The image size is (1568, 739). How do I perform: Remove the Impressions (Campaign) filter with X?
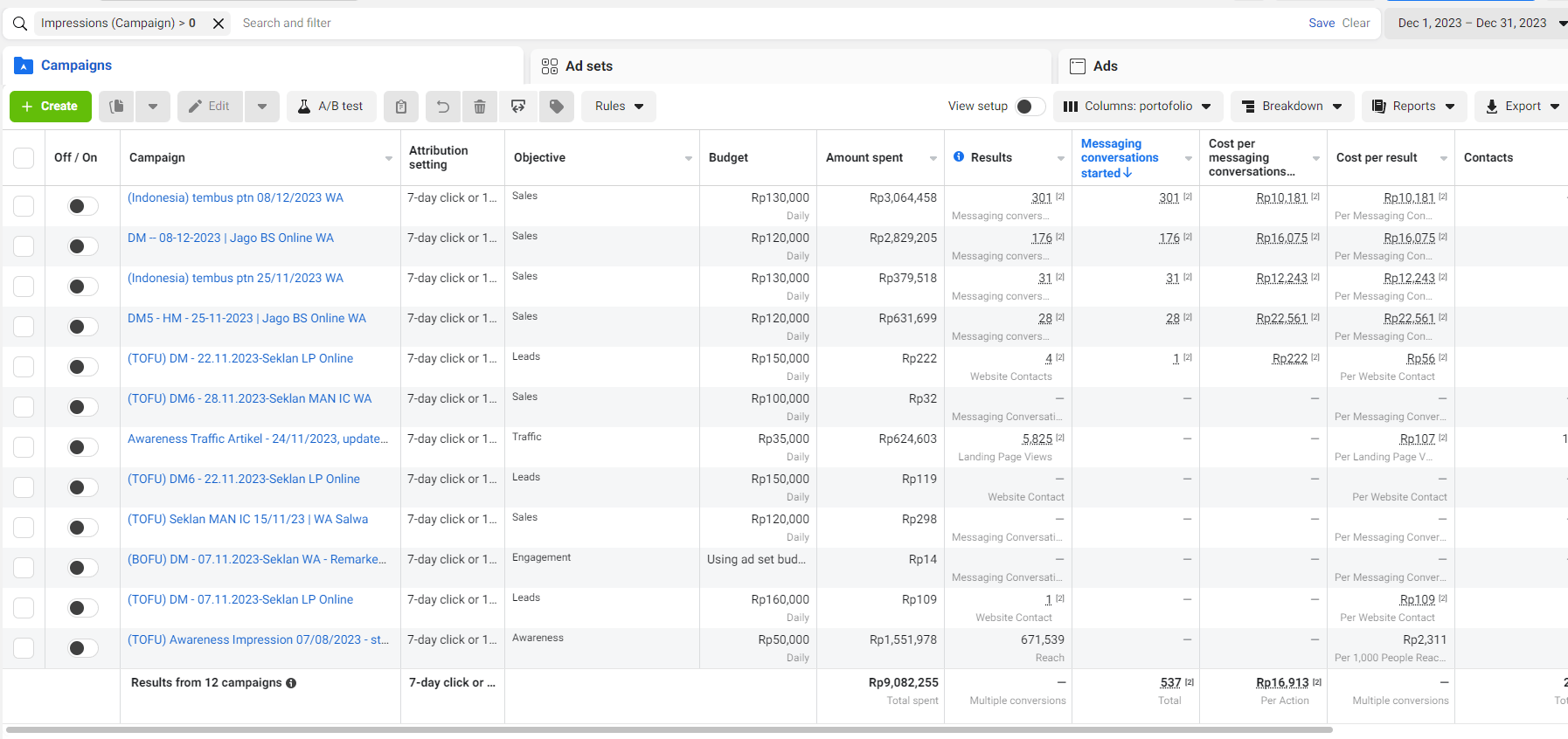tap(219, 24)
